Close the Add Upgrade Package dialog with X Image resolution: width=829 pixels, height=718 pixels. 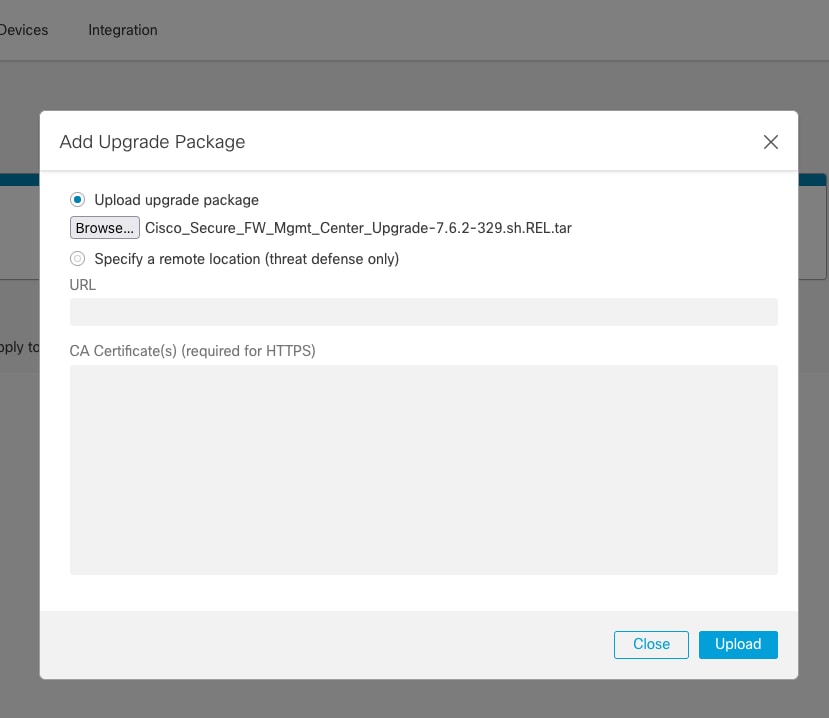click(770, 142)
